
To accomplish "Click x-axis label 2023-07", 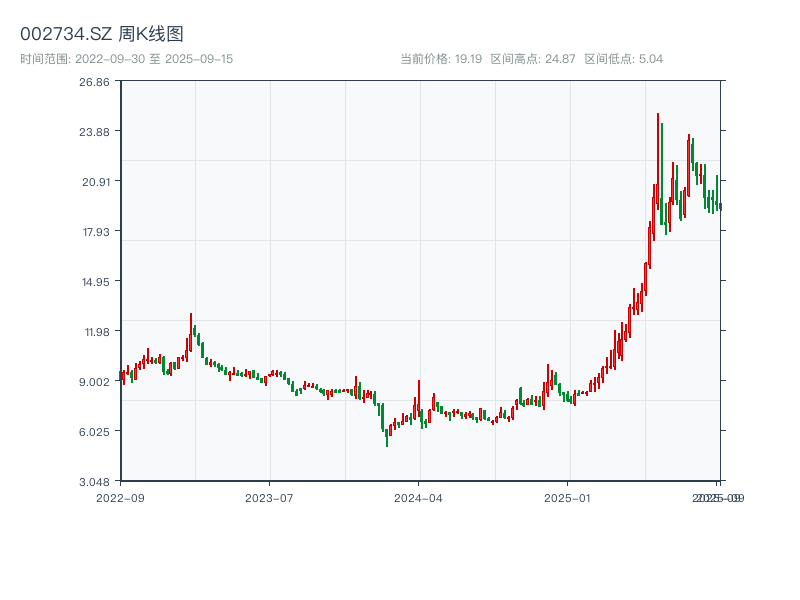I will pos(269,498).
